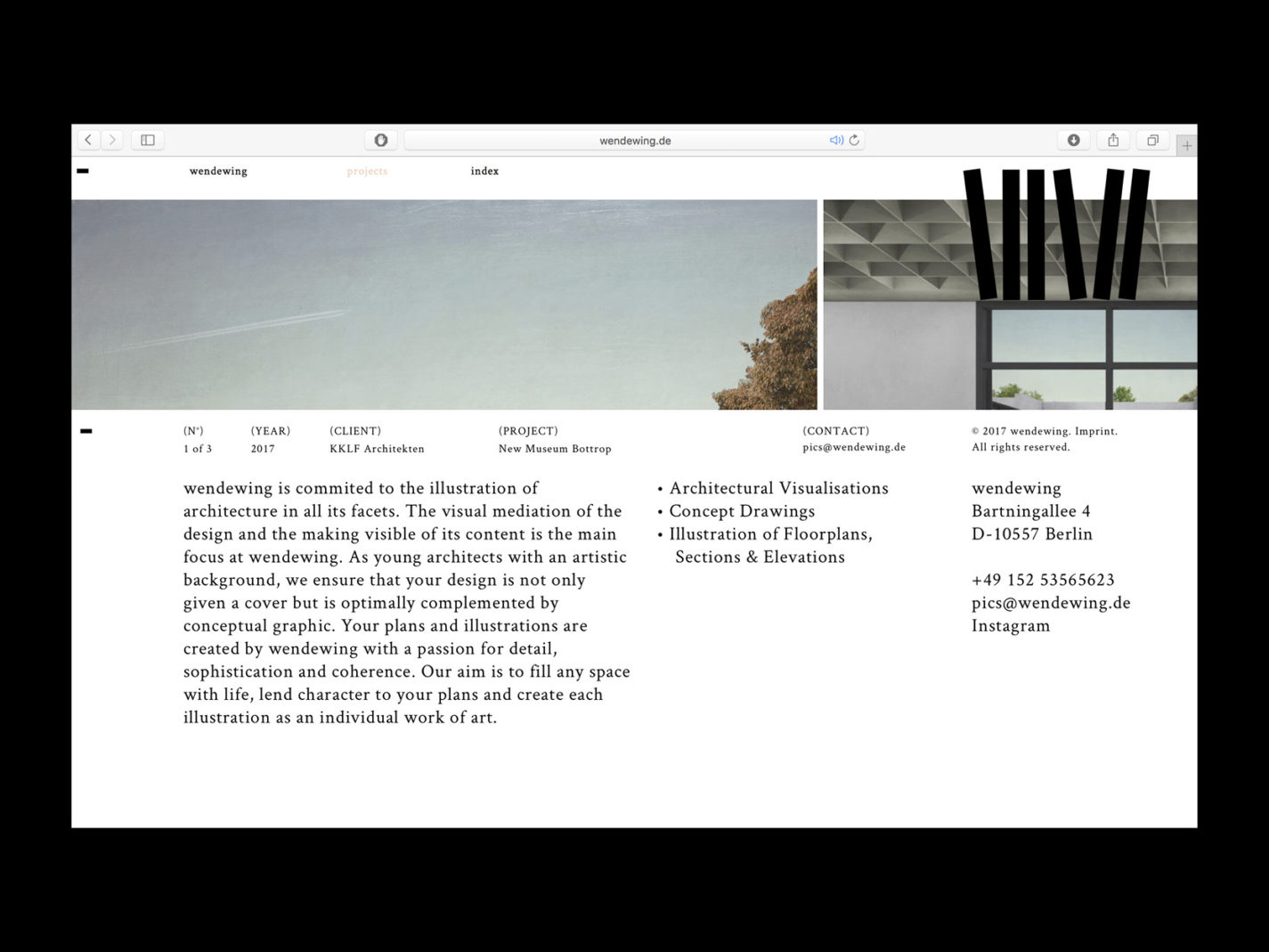Click the (CONTACT) column label
The image size is (1269, 952).
point(836,431)
